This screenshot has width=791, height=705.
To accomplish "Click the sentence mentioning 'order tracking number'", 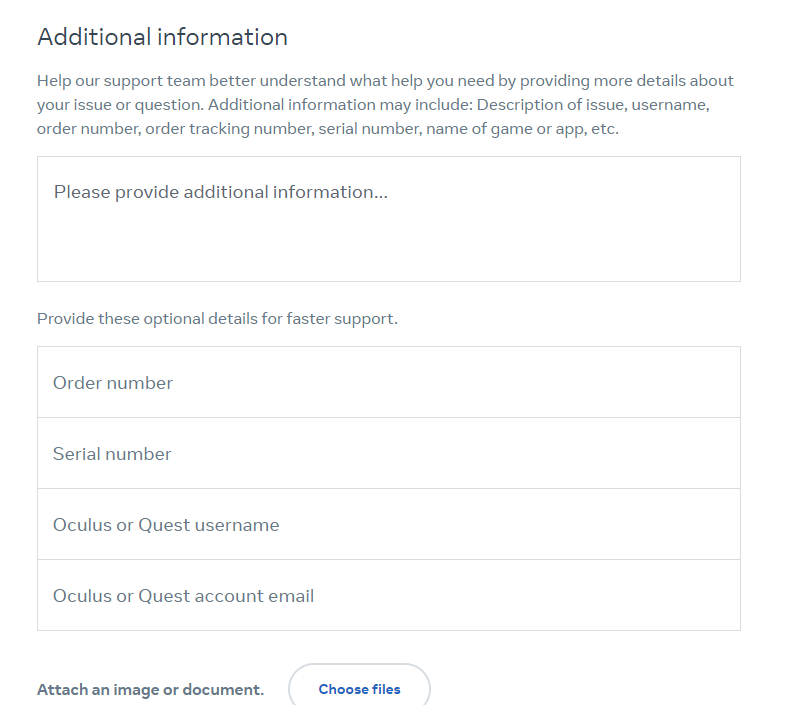I will pos(373,117).
